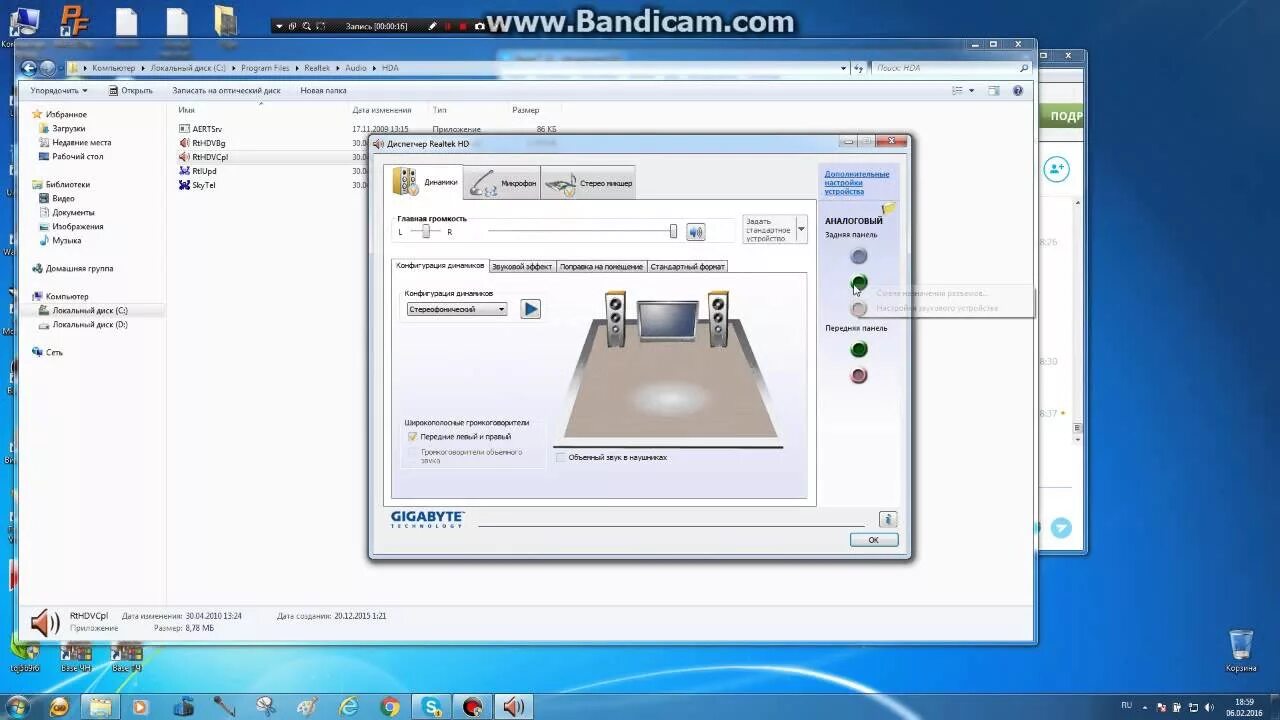Click Explorer search HDA field
This screenshot has height=720, width=1280.
951,68
